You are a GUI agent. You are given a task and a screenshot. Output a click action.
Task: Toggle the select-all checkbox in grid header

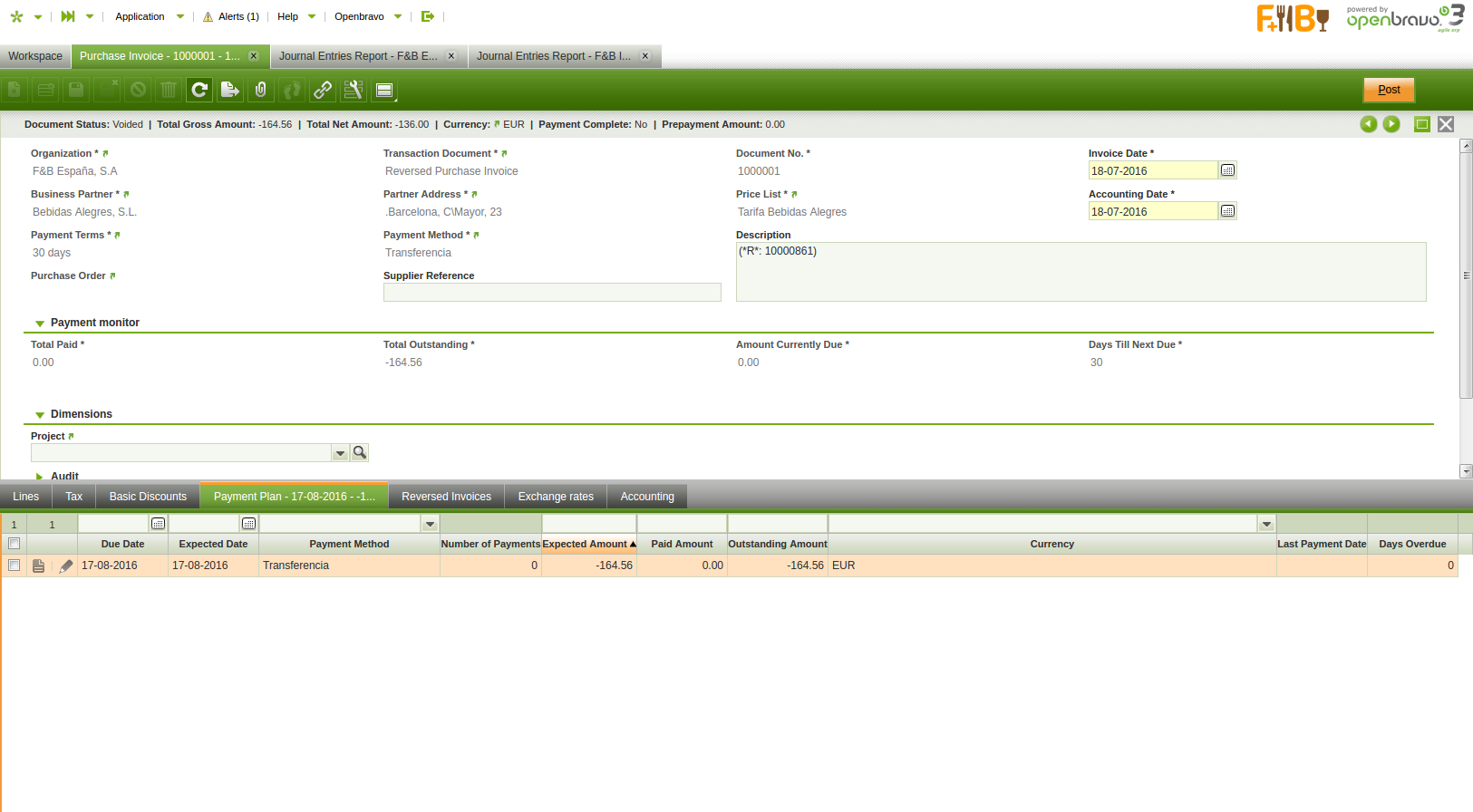(x=14, y=544)
